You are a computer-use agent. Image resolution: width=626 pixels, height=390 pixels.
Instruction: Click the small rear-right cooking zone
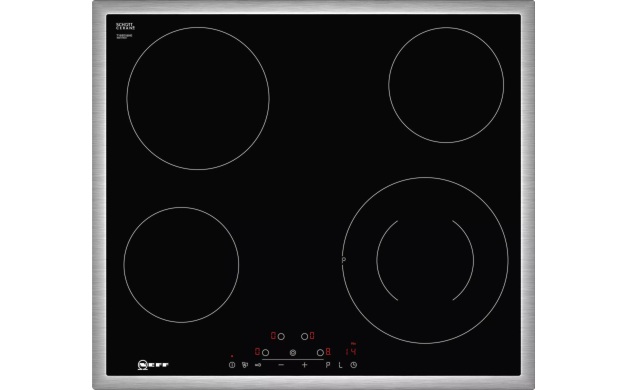446,85
